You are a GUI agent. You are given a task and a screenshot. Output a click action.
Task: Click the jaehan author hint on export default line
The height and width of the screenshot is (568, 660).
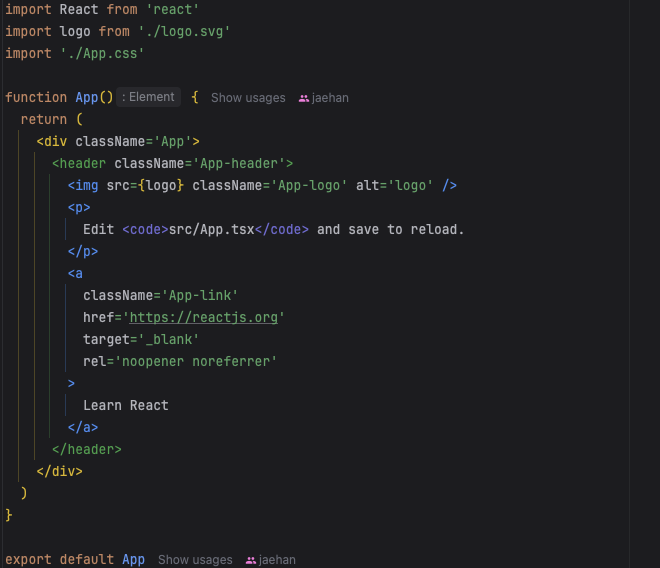(277, 560)
